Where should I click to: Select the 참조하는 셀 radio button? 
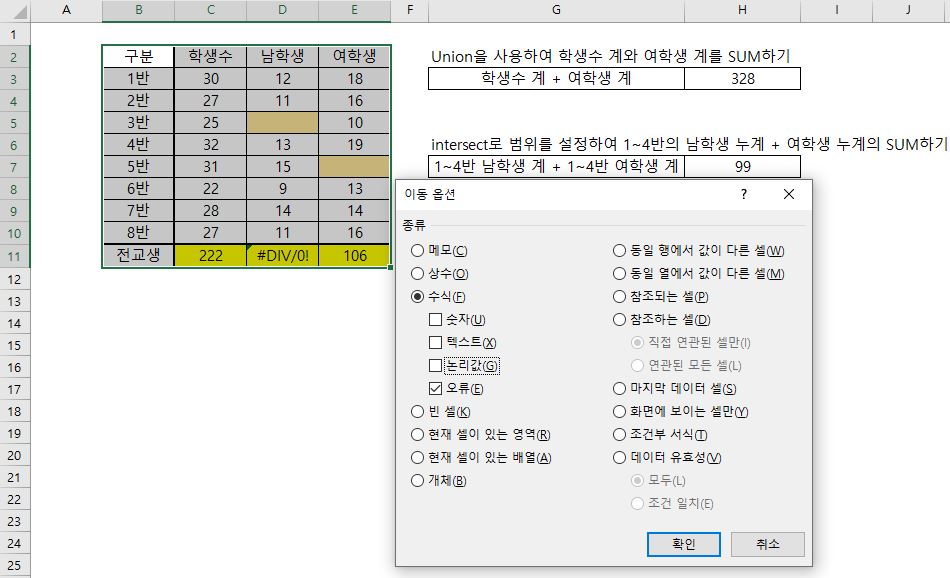point(619,317)
